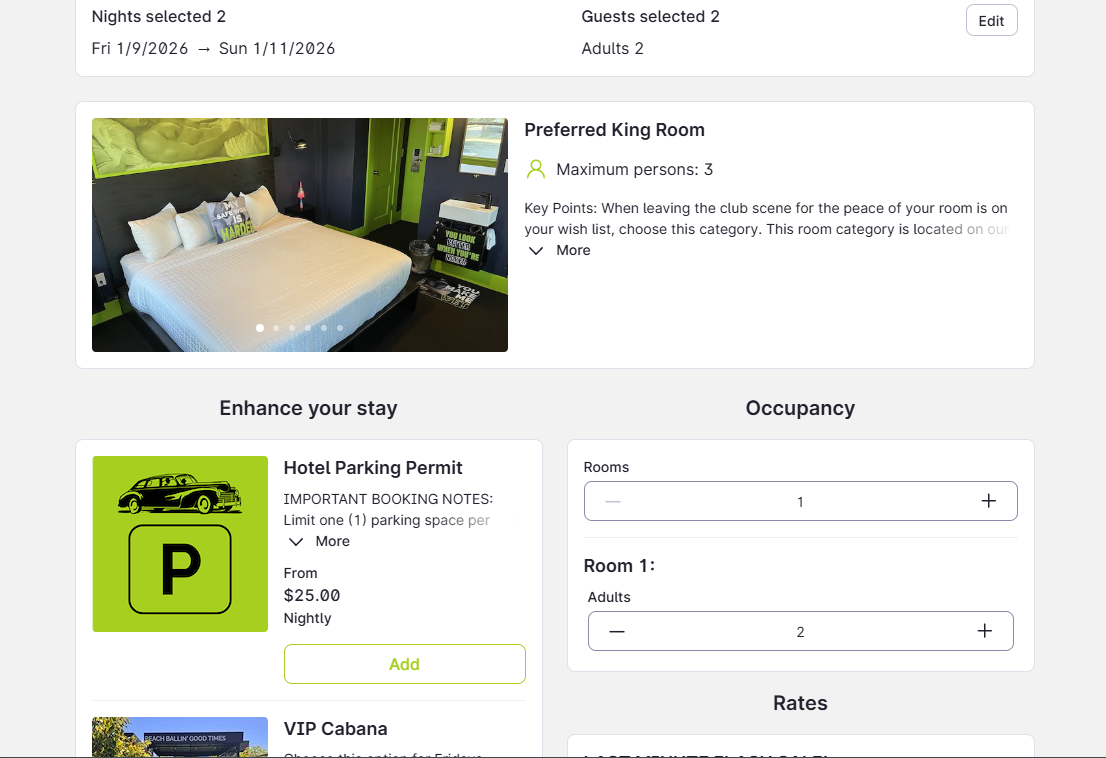This screenshot has height=758, width=1106.
Task: Click the plus icon to increase Adults
Action: pyautogui.click(x=984, y=631)
